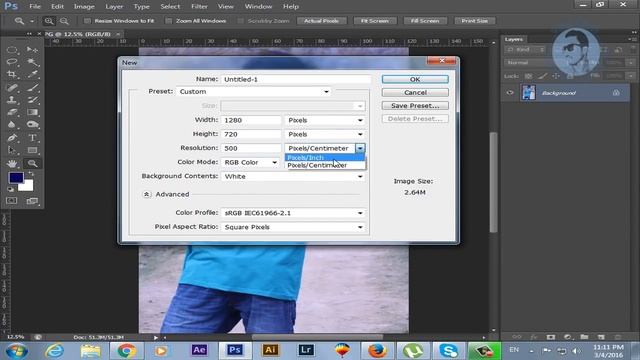Click the swap foreground/background colors arrow
This screenshot has height=360, width=640.
pos(31,174)
